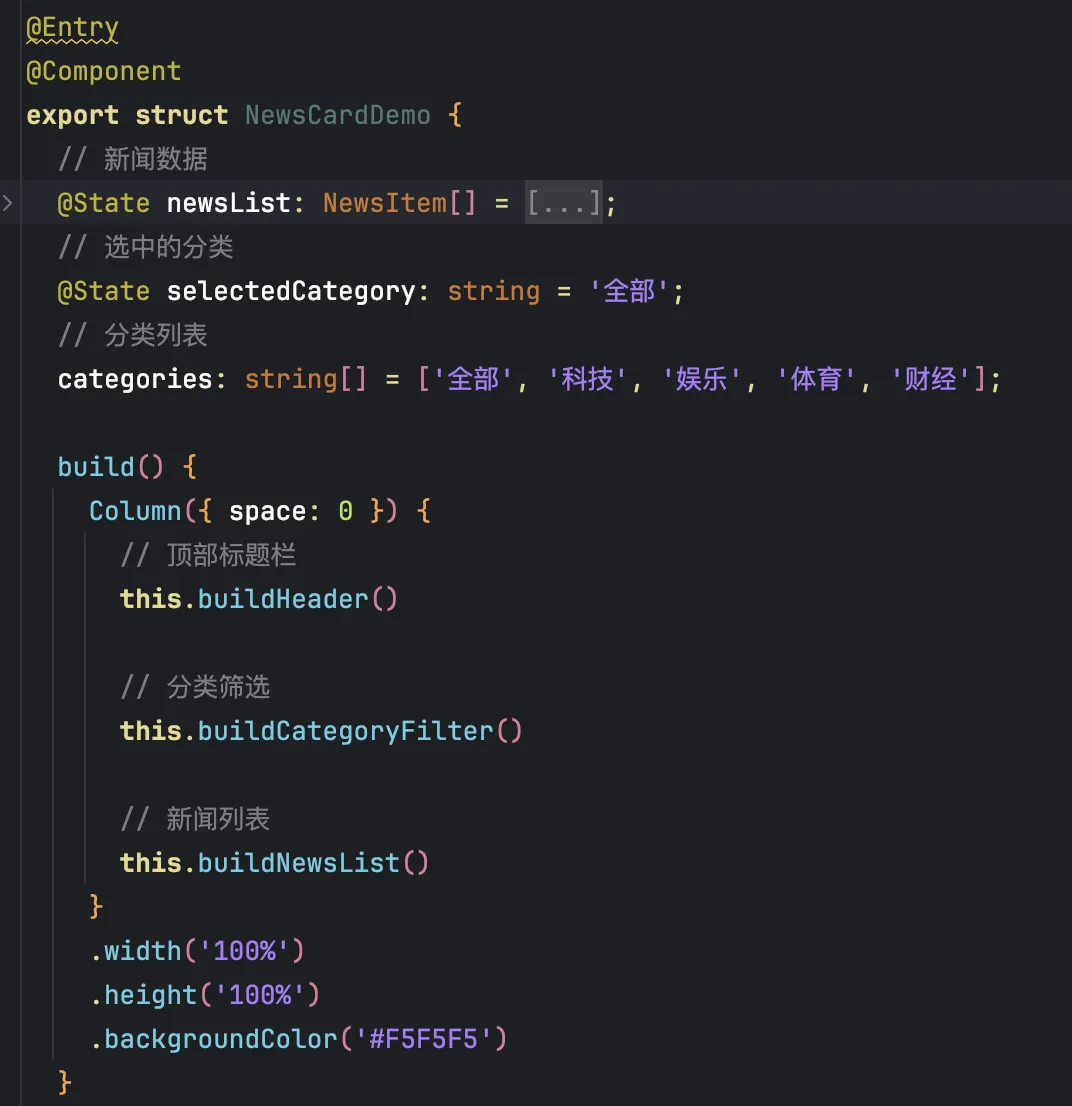Click the export keyword
Image resolution: width=1072 pixels, height=1106 pixels.
73,115
